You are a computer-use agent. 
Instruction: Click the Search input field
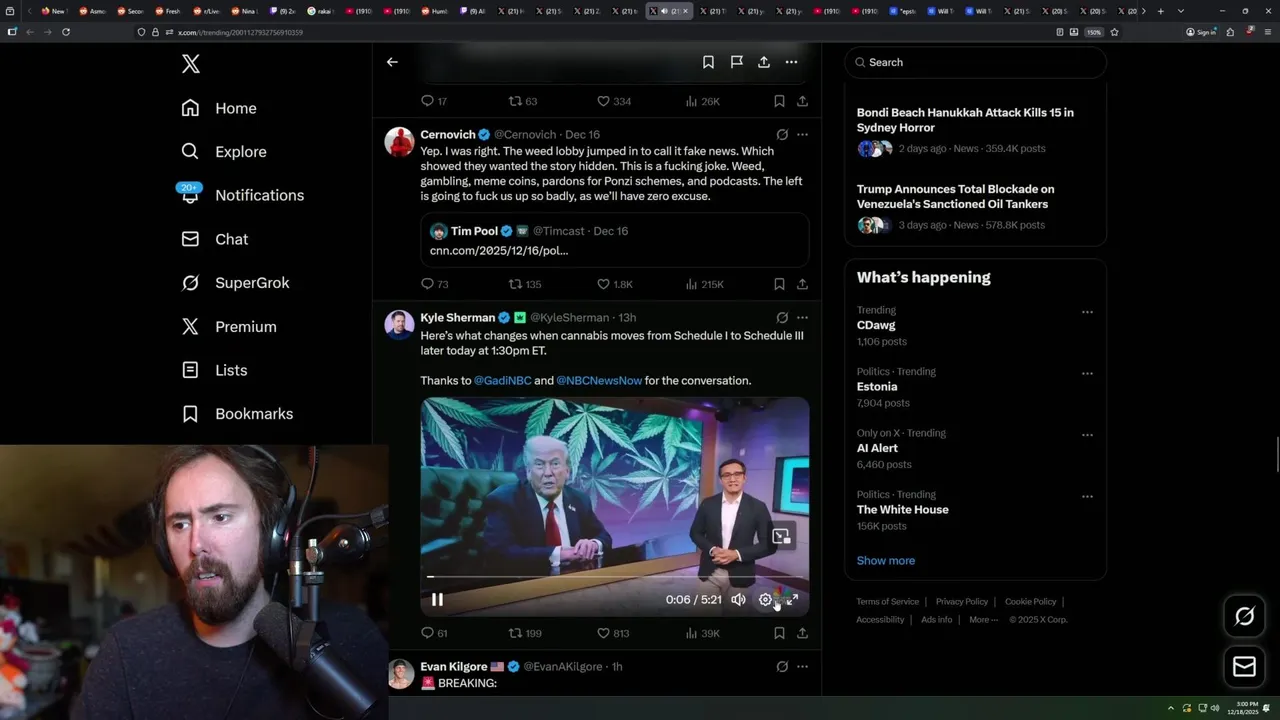coord(975,62)
